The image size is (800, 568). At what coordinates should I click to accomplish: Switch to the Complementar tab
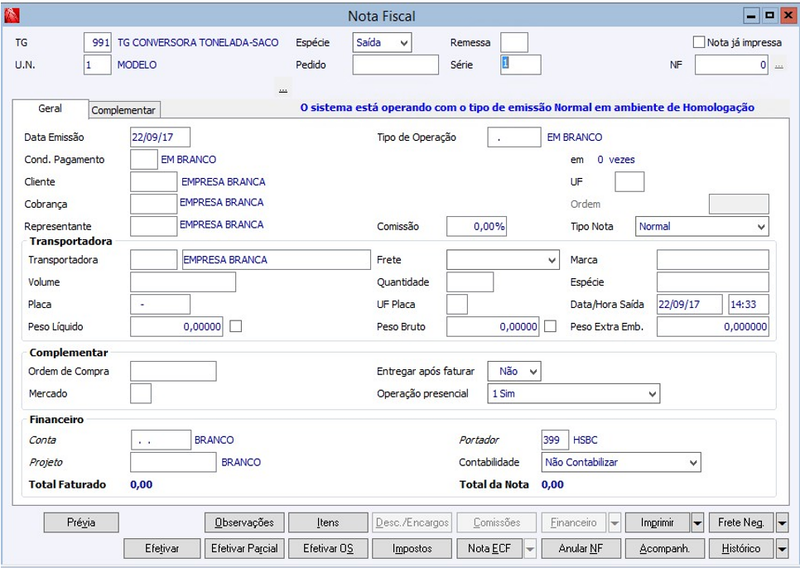point(123,110)
